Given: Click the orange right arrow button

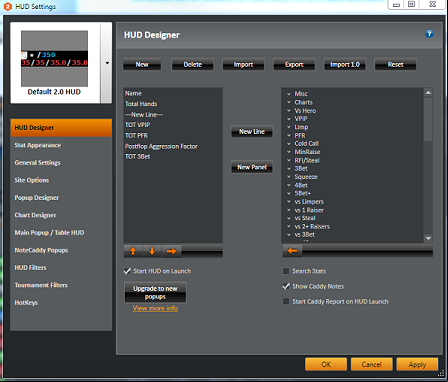Looking at the screenshot, I should (171, 251).
